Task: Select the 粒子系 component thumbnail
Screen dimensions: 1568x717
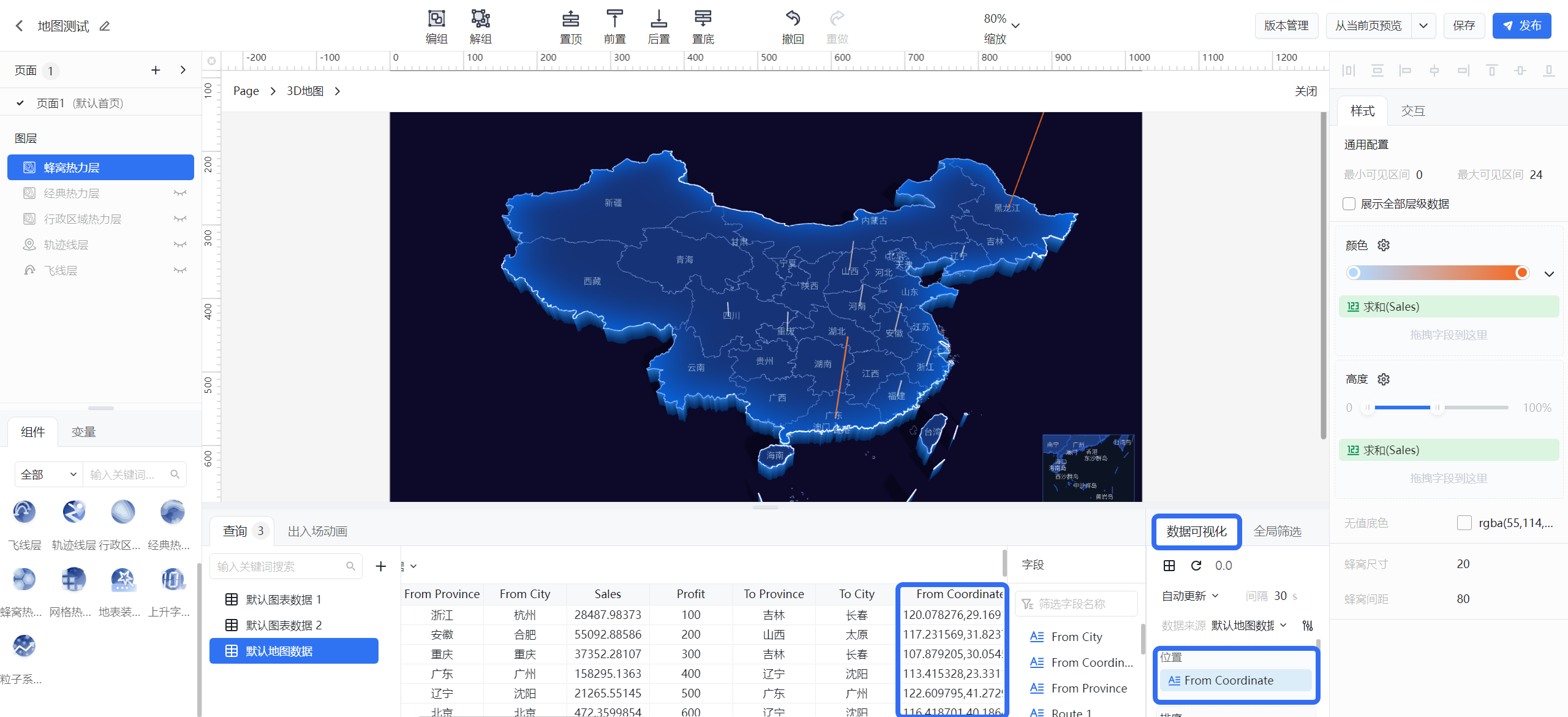Action: point(24,645)
